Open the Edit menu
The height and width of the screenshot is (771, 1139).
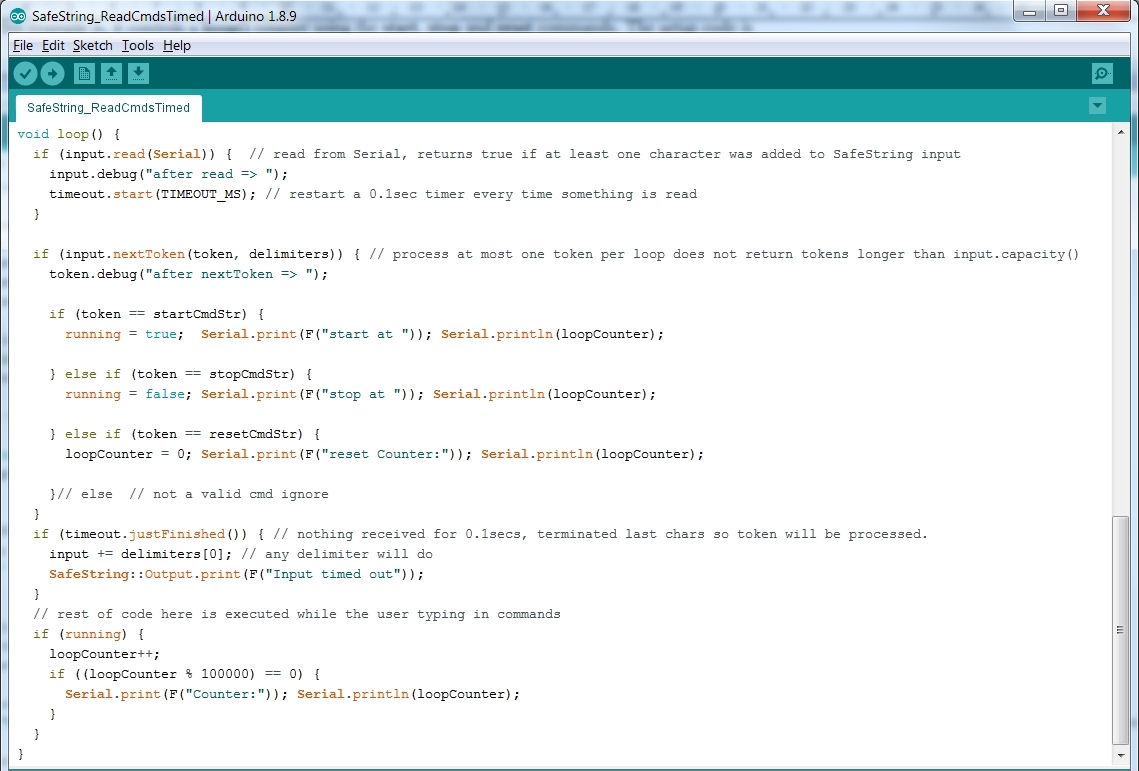53,45
